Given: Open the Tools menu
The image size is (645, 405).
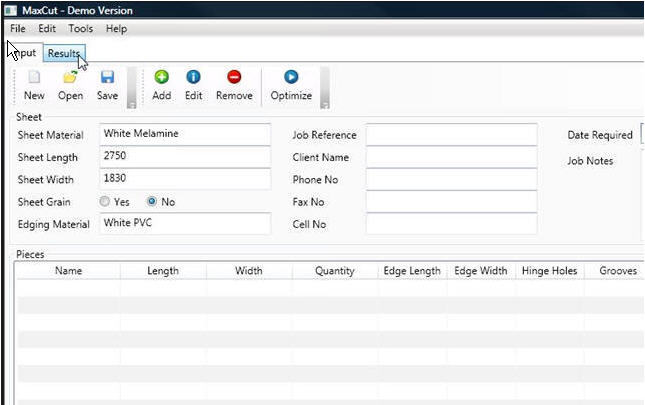Looking at the screenshot, I should click(x=80, y=29).
